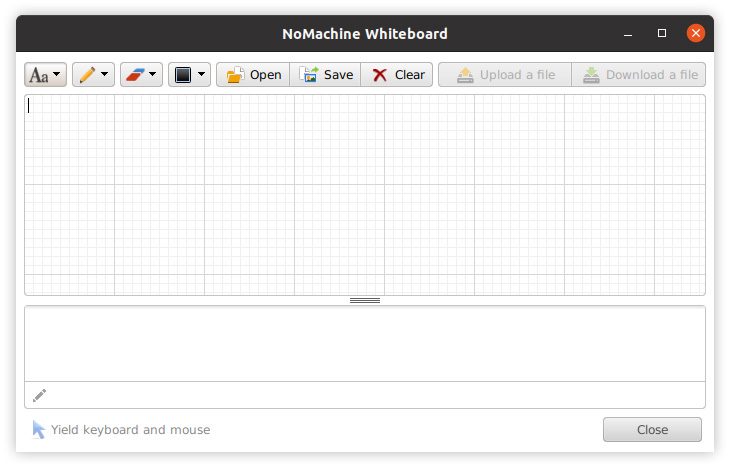Expand the eraser size dropdown arrow

click(x=153, y=75)
